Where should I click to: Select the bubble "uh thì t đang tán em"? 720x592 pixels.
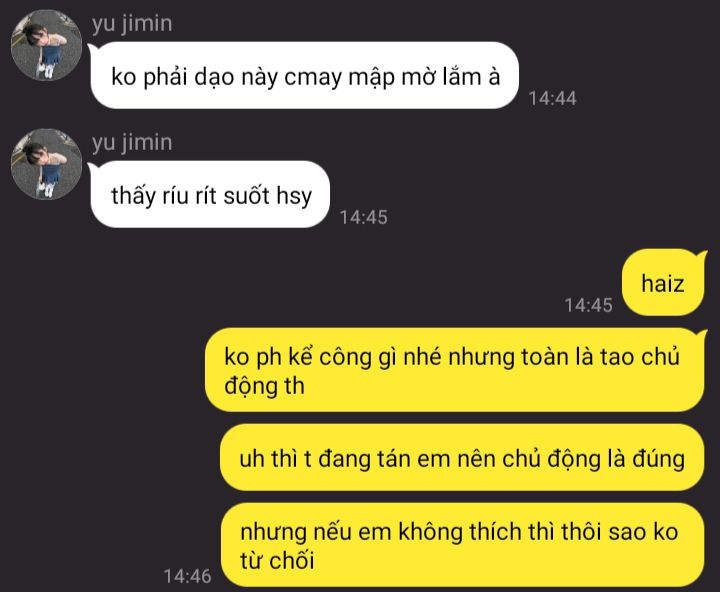462,458
